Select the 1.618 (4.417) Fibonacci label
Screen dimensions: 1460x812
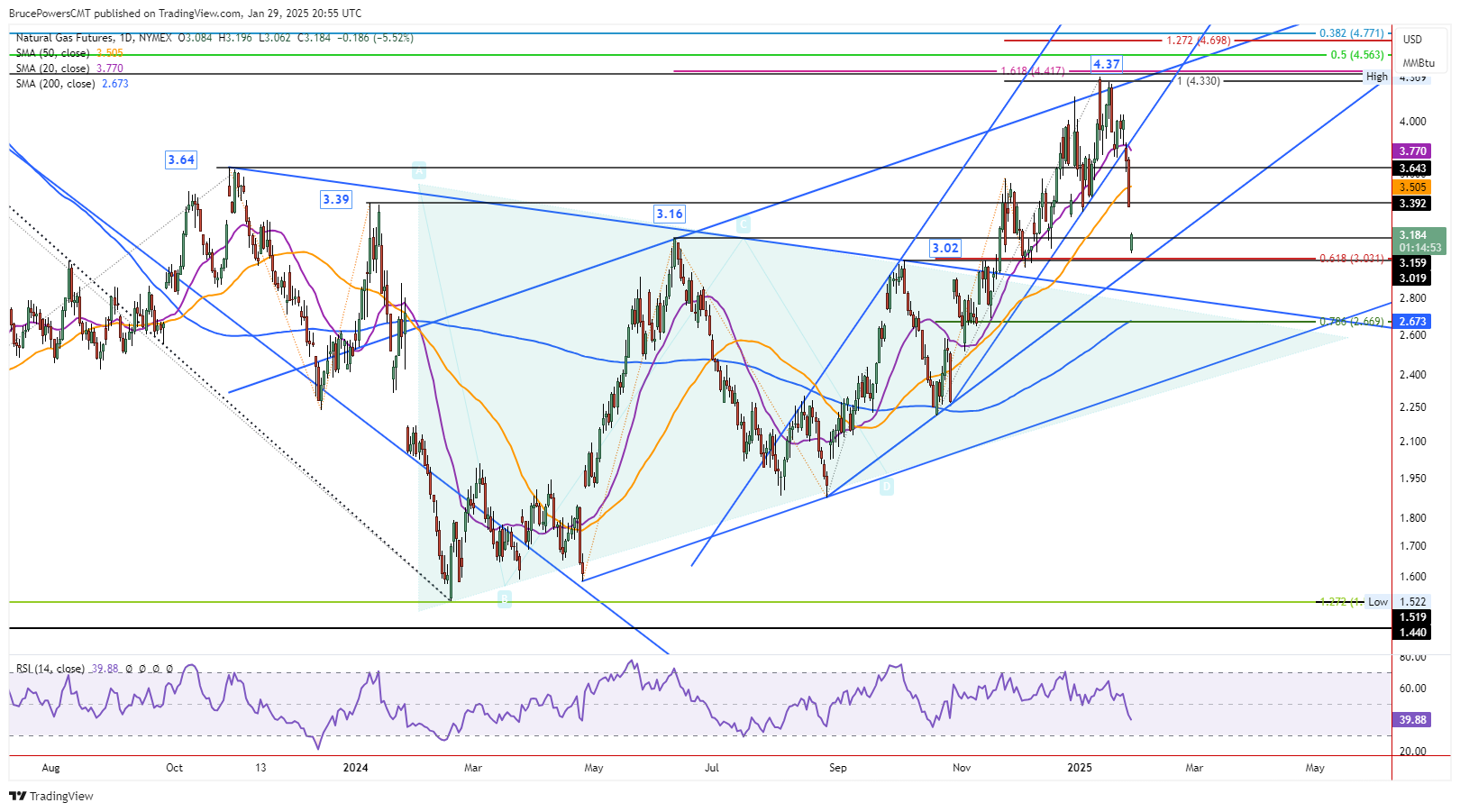[1033, 71]
